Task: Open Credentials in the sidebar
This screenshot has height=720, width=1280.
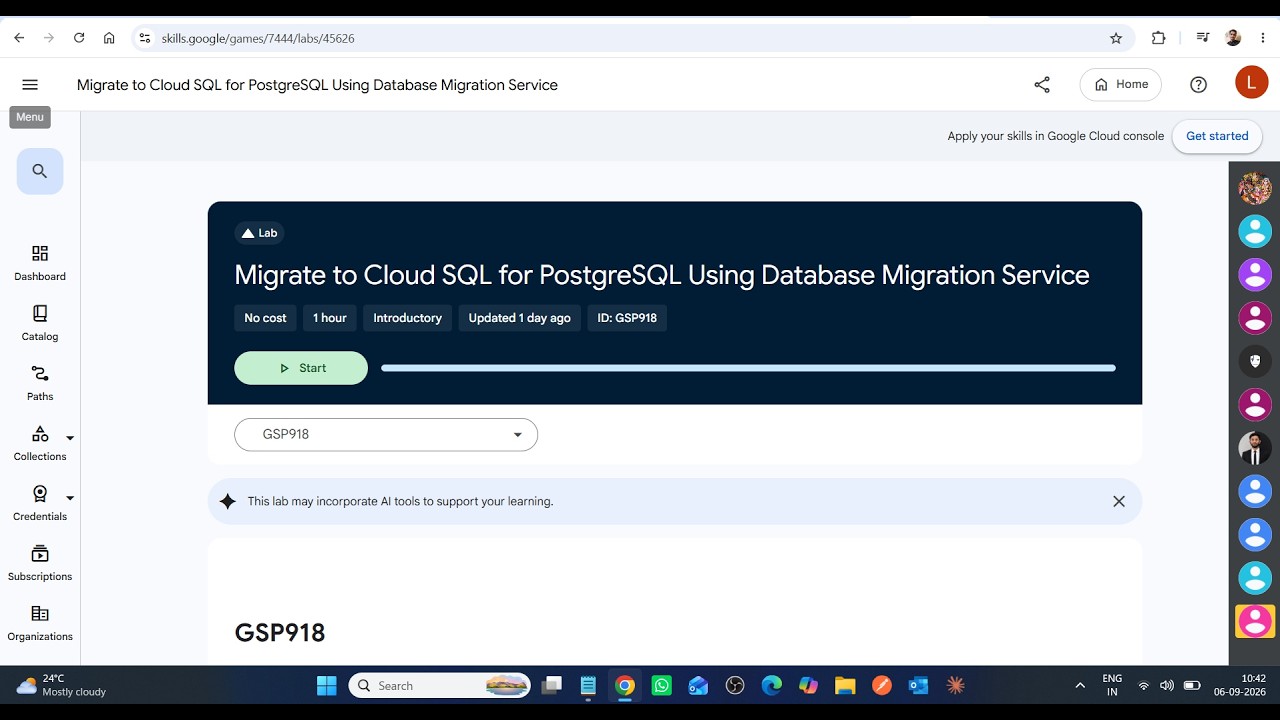Action: (40, 503)
